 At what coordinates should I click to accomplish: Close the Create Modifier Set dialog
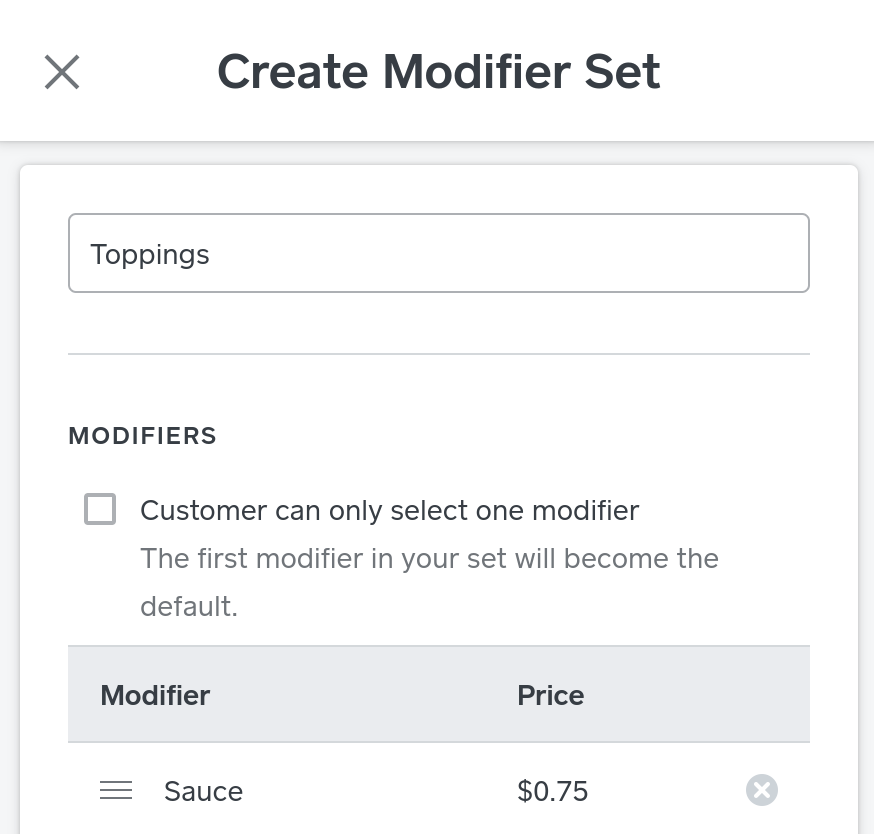pyautogui.click(x=62, y=72)
